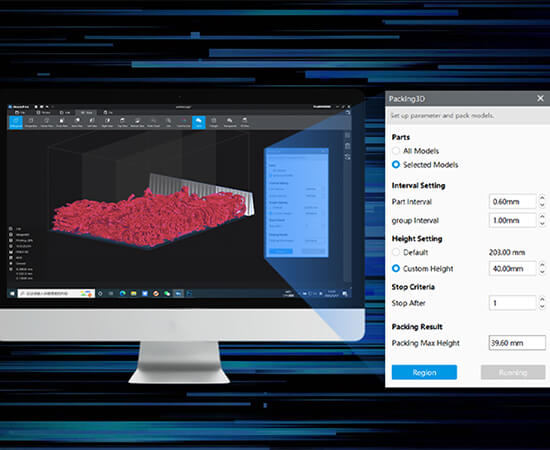Click the Packing Max Height 39.60 mm field
Image resolution: width=550 pixels, height=450 pixels.
tap(517, 343)
